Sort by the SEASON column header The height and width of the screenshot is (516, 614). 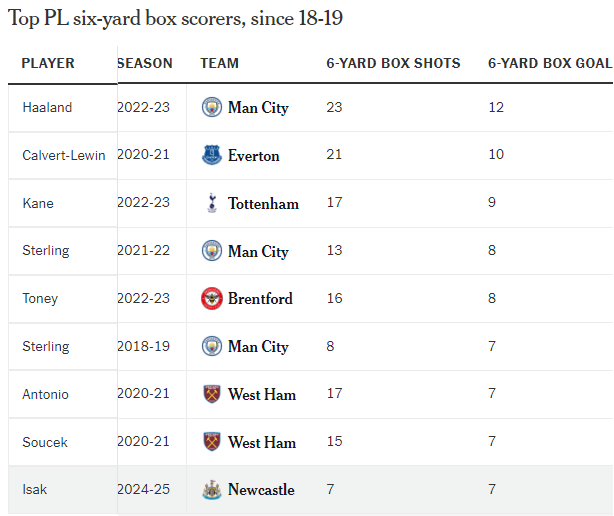(x=145, y=63)
